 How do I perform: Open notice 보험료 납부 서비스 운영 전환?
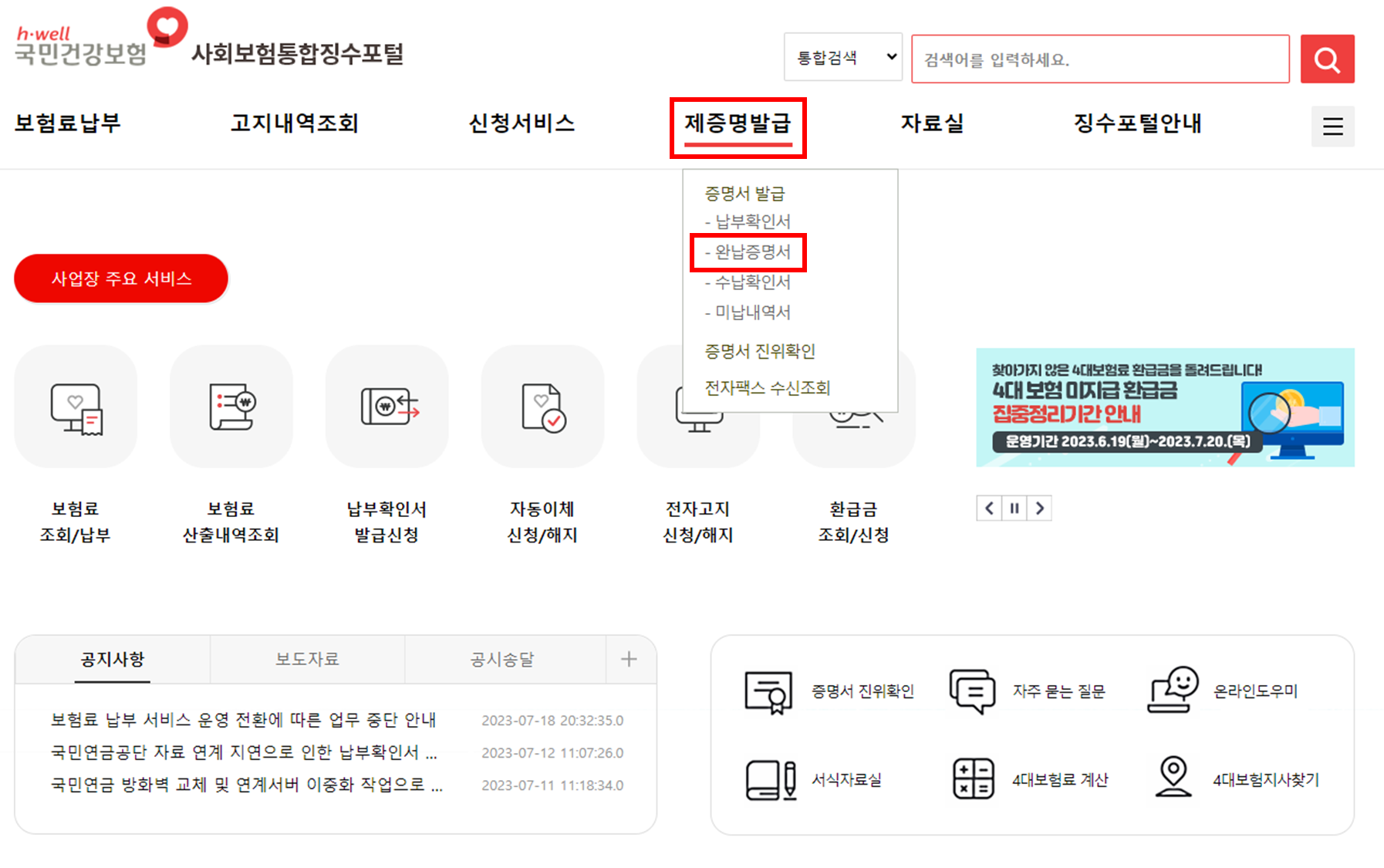click(244, 720)
